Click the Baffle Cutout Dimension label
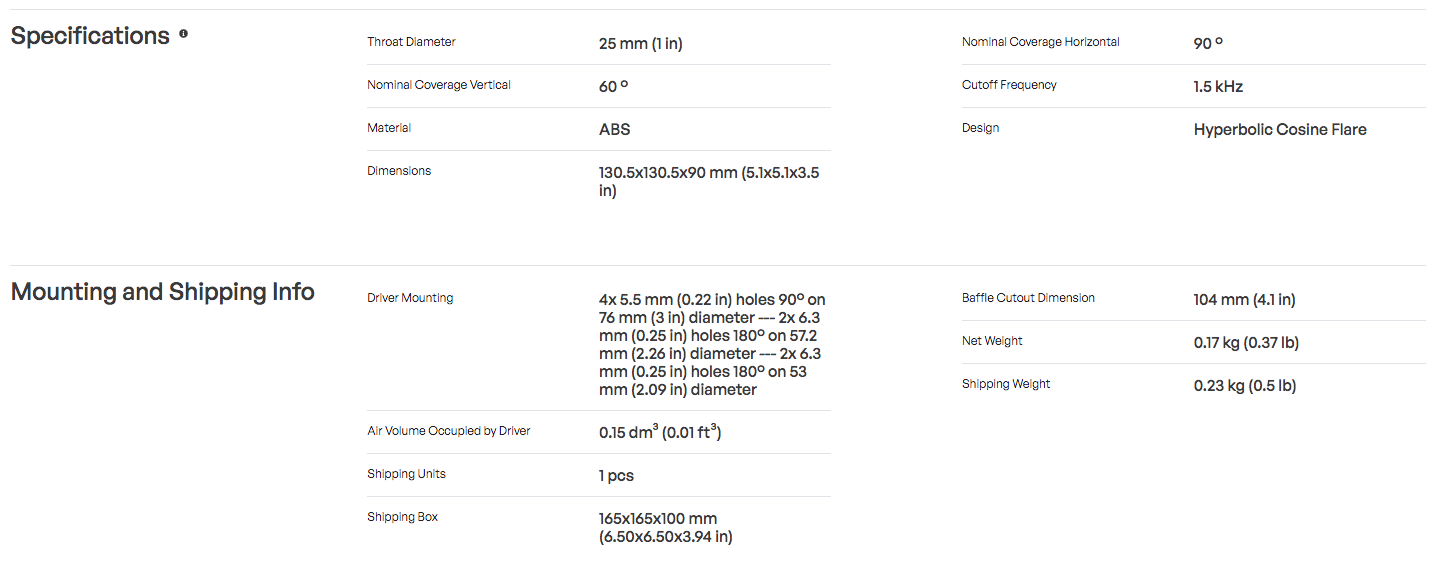This screenshot has height=567, width=1437. click(x=1028, y=298)
